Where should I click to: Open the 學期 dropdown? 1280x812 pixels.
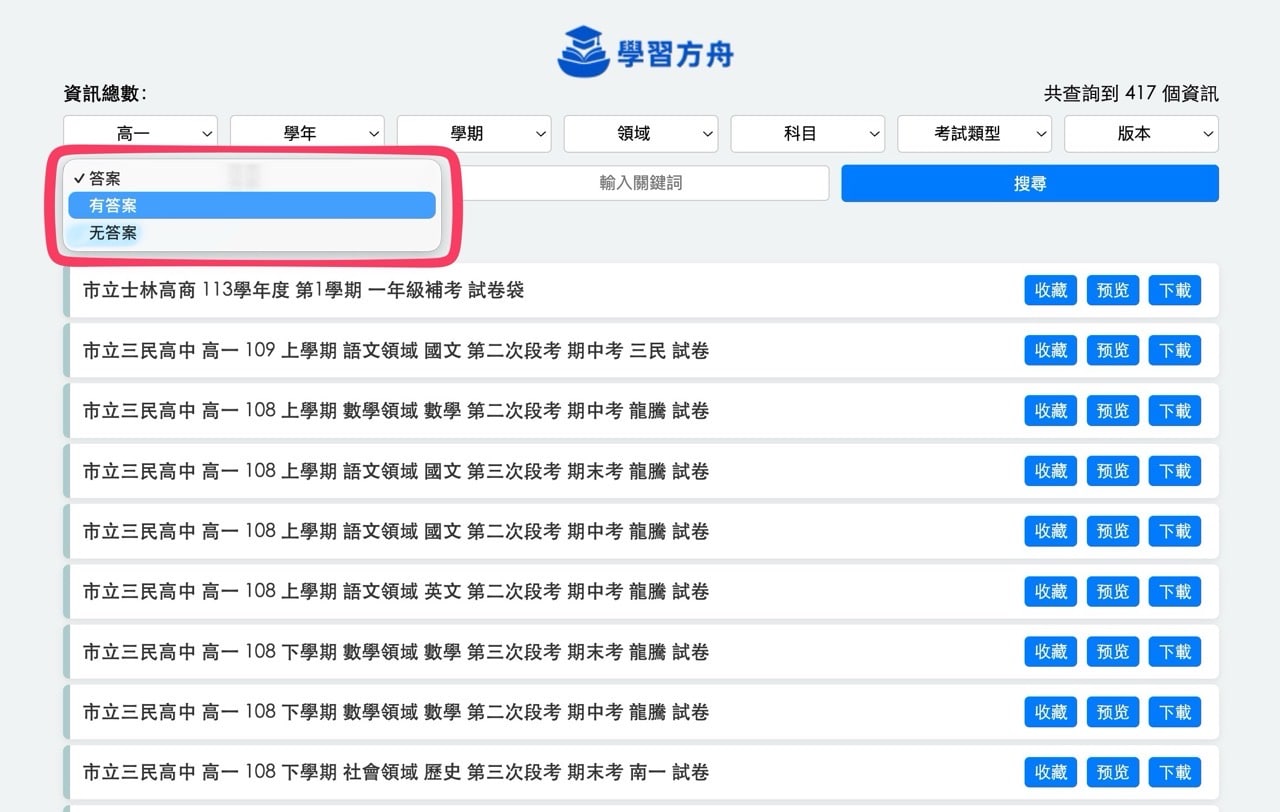[x=474, y=133]
